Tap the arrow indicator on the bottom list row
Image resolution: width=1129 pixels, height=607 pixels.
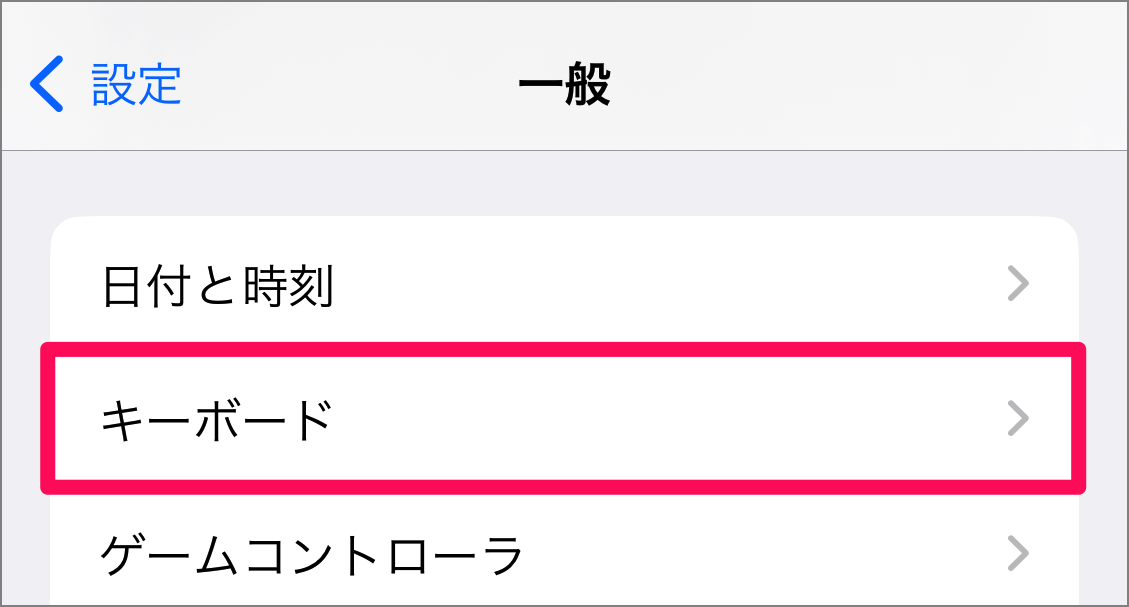[x=1019, y=551]
